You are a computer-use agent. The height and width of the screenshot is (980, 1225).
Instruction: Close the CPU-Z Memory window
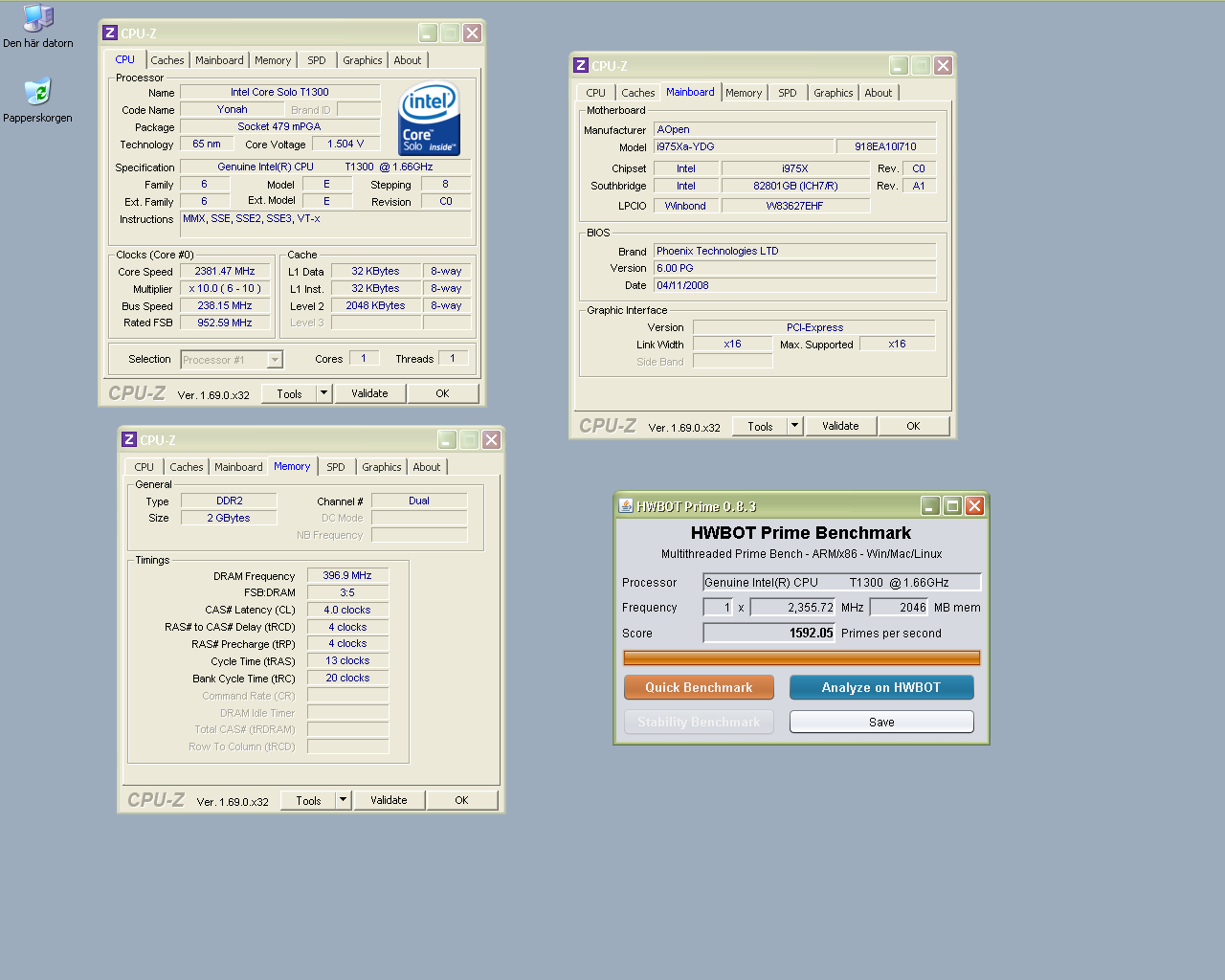click(491, 439)
